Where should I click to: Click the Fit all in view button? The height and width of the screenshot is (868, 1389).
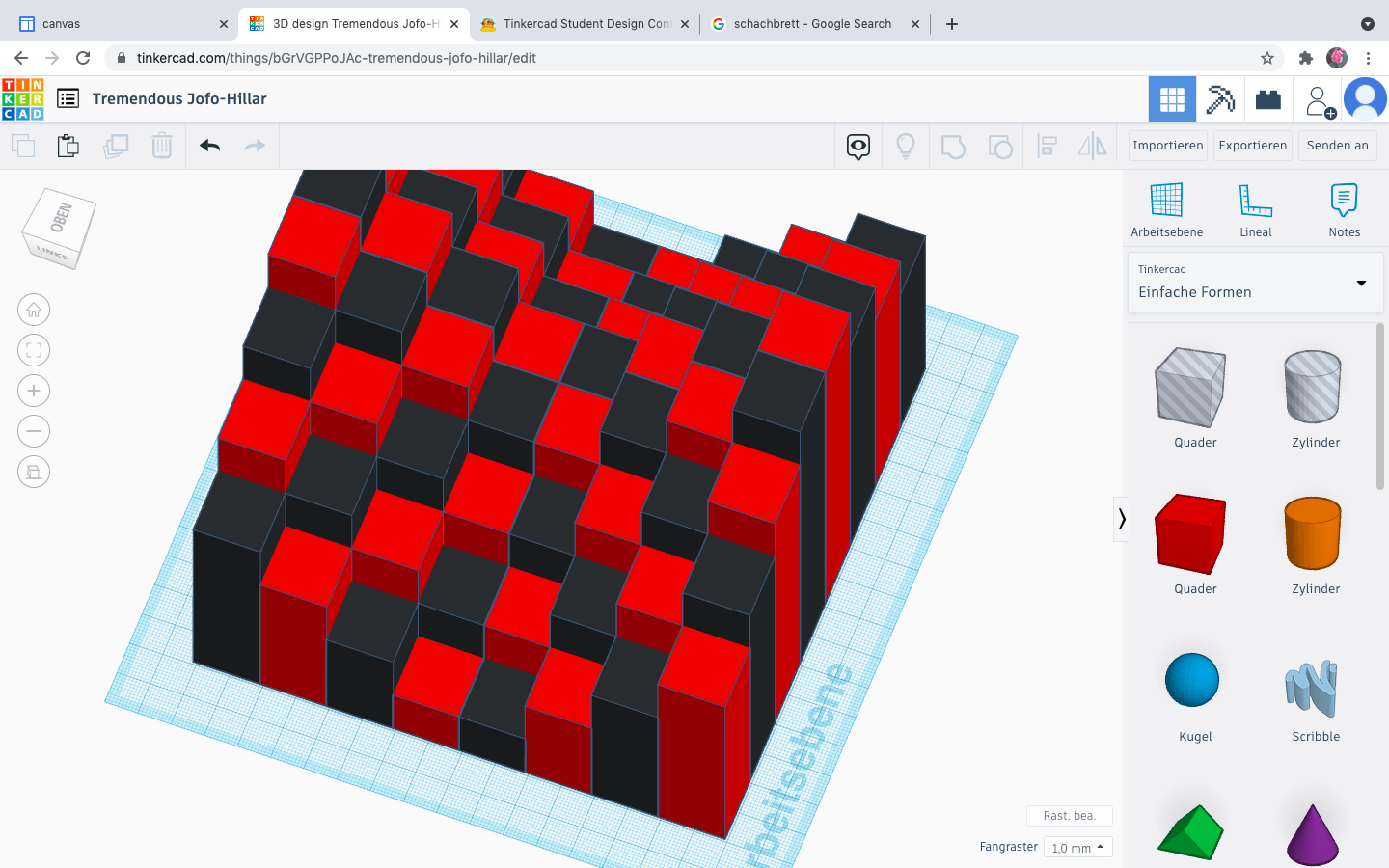point(34,350)
